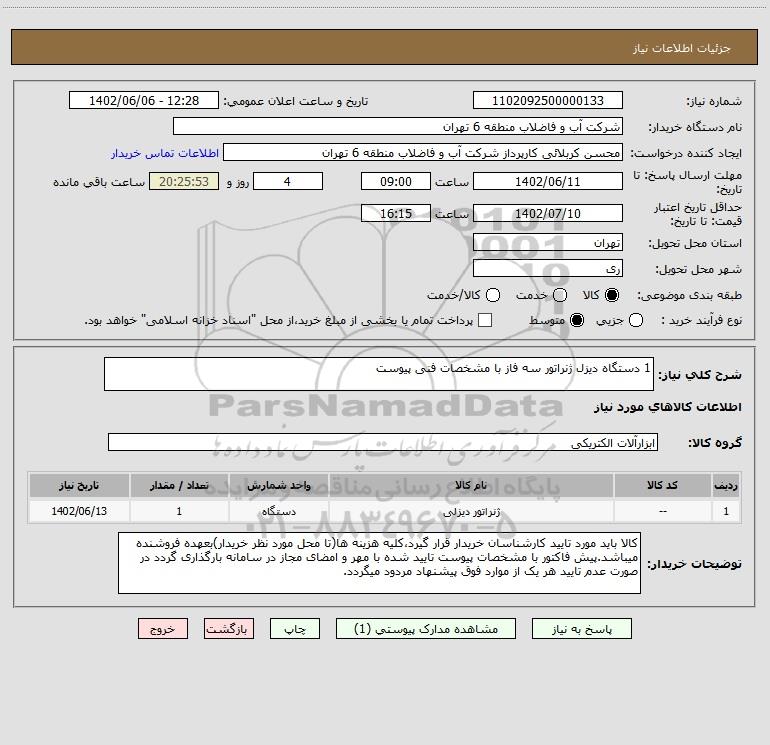Click the request creator name field
The height and width of the screenshot is (745, 770).
click(423, 152)
